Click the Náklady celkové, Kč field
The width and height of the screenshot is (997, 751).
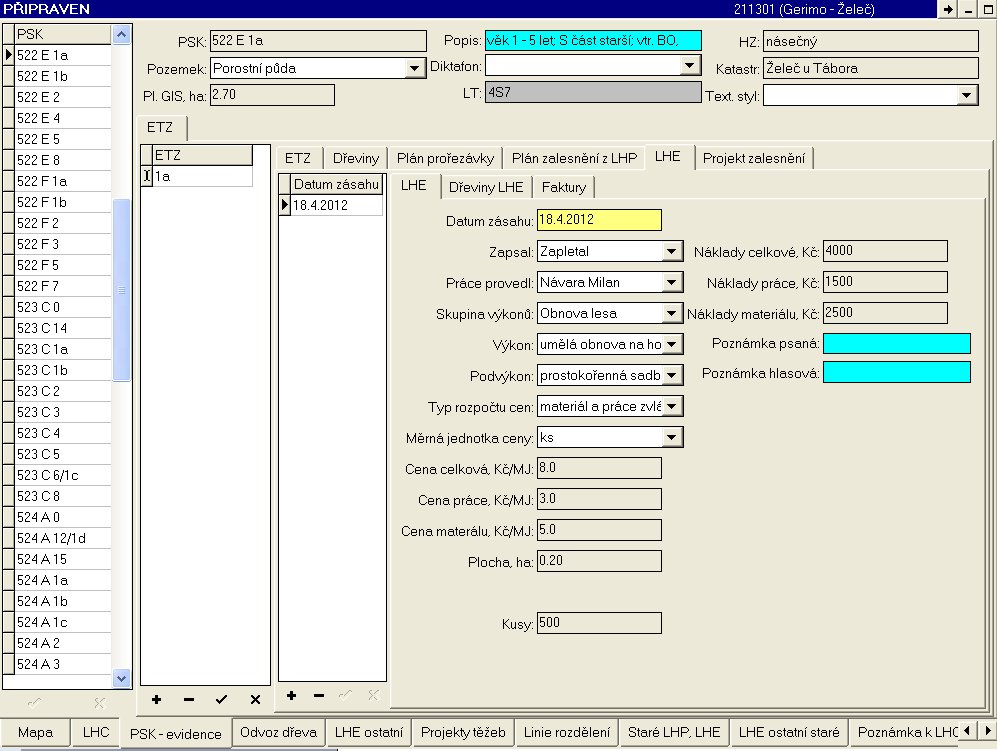(x=885, y=251)
